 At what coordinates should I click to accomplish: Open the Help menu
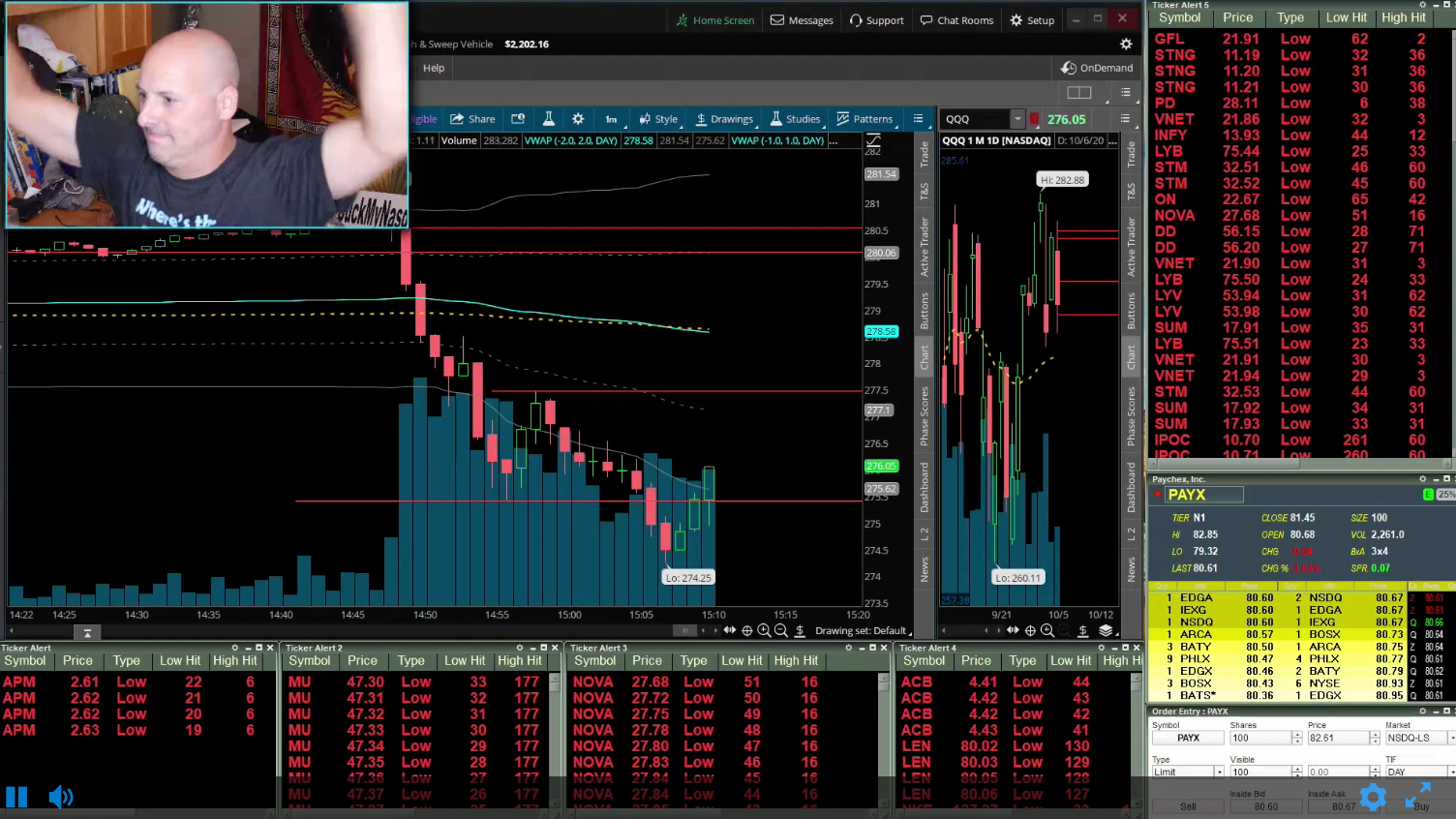434,68
